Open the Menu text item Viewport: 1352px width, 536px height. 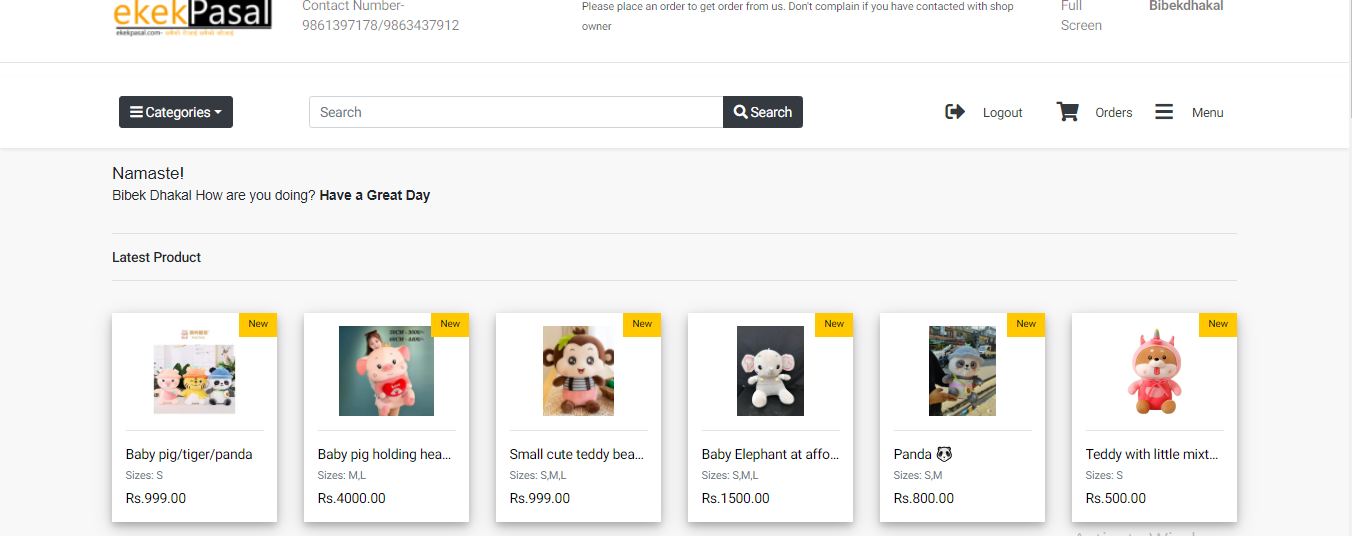[x=1207, y=113]
